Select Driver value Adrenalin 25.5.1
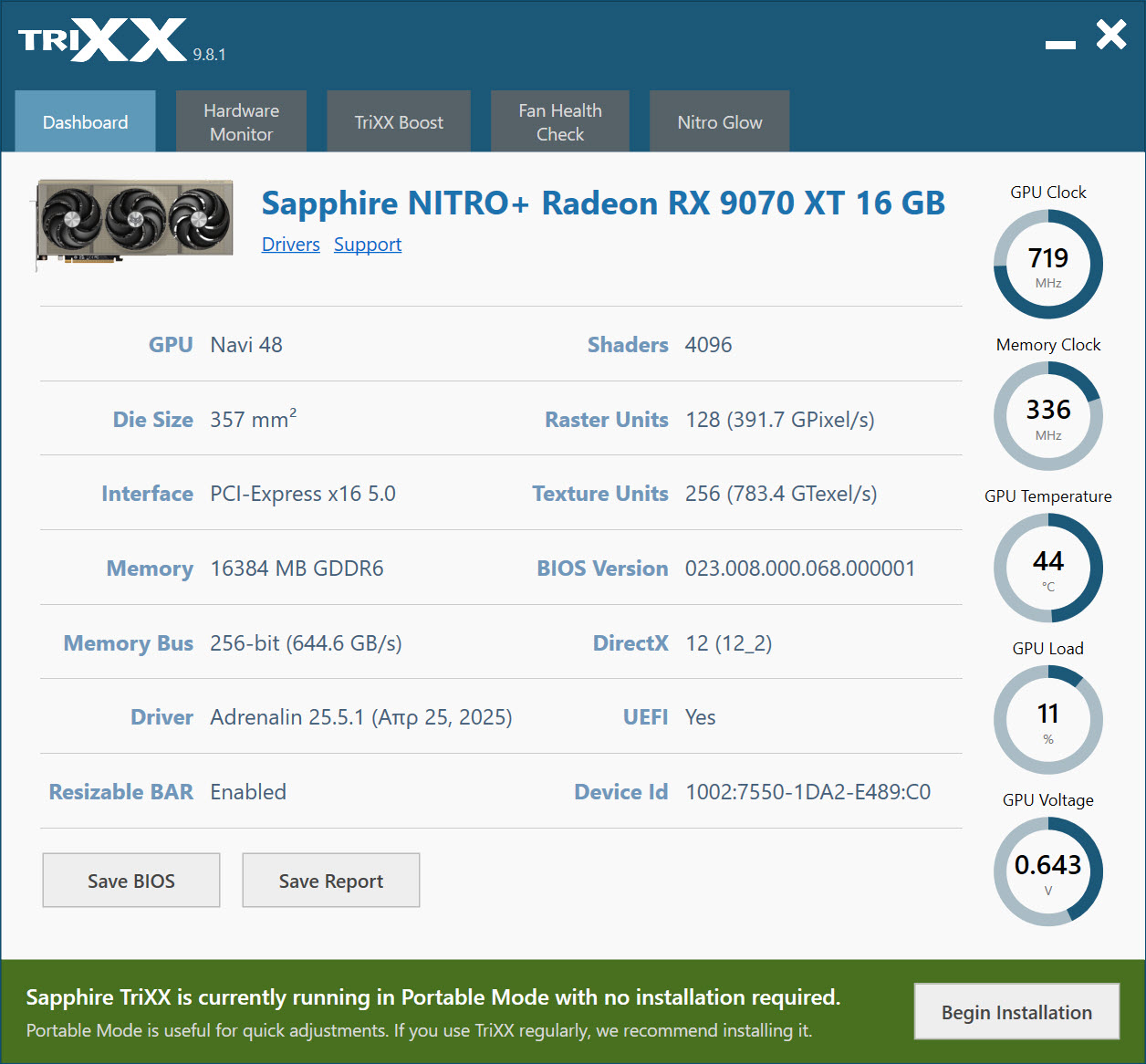Image resolution: width=1146 pixels, height=1064 pixels. [x=361, y=717]
